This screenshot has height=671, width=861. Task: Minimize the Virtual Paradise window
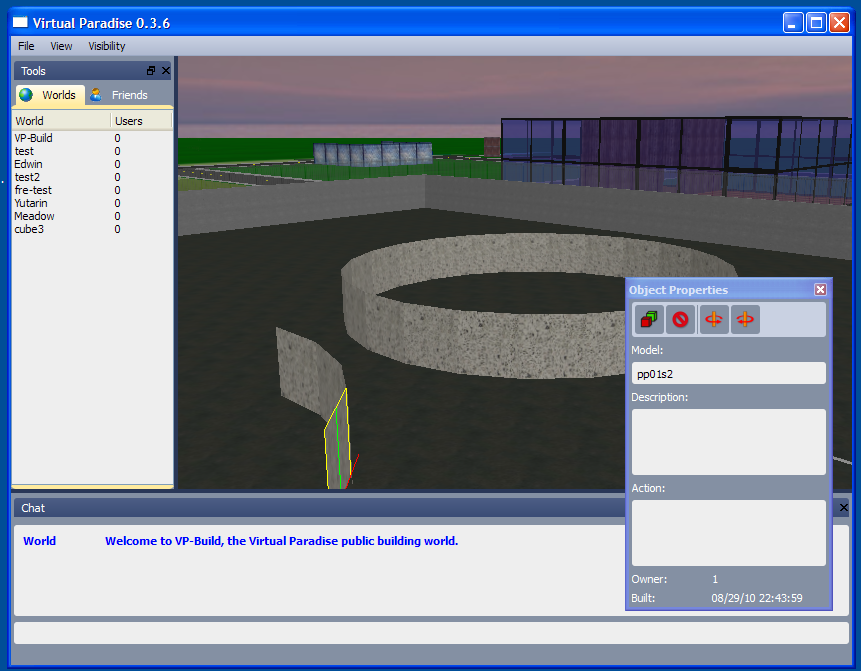coord(793,23)
